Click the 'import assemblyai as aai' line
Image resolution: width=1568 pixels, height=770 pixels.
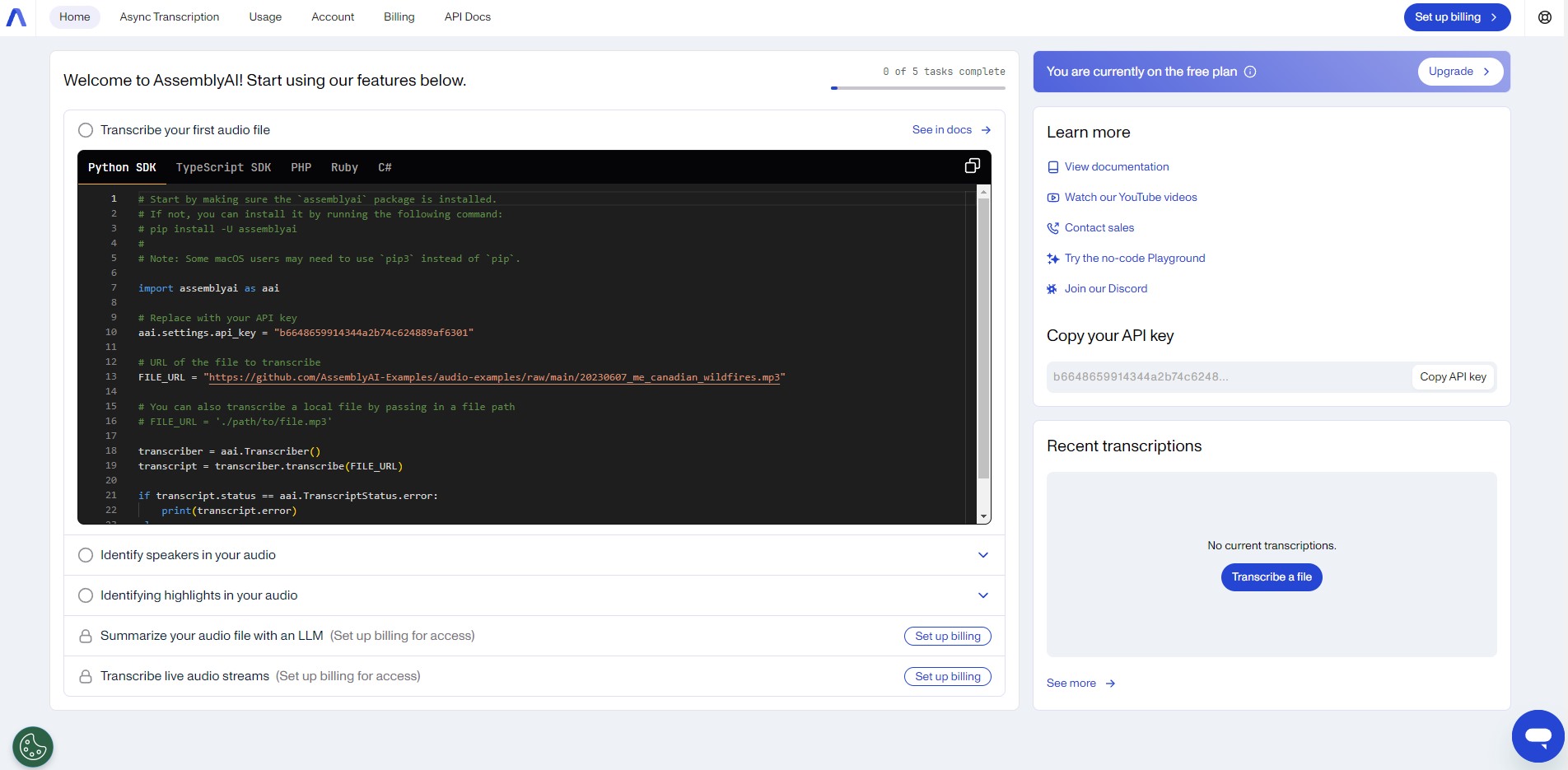click(x=209, y=288)
